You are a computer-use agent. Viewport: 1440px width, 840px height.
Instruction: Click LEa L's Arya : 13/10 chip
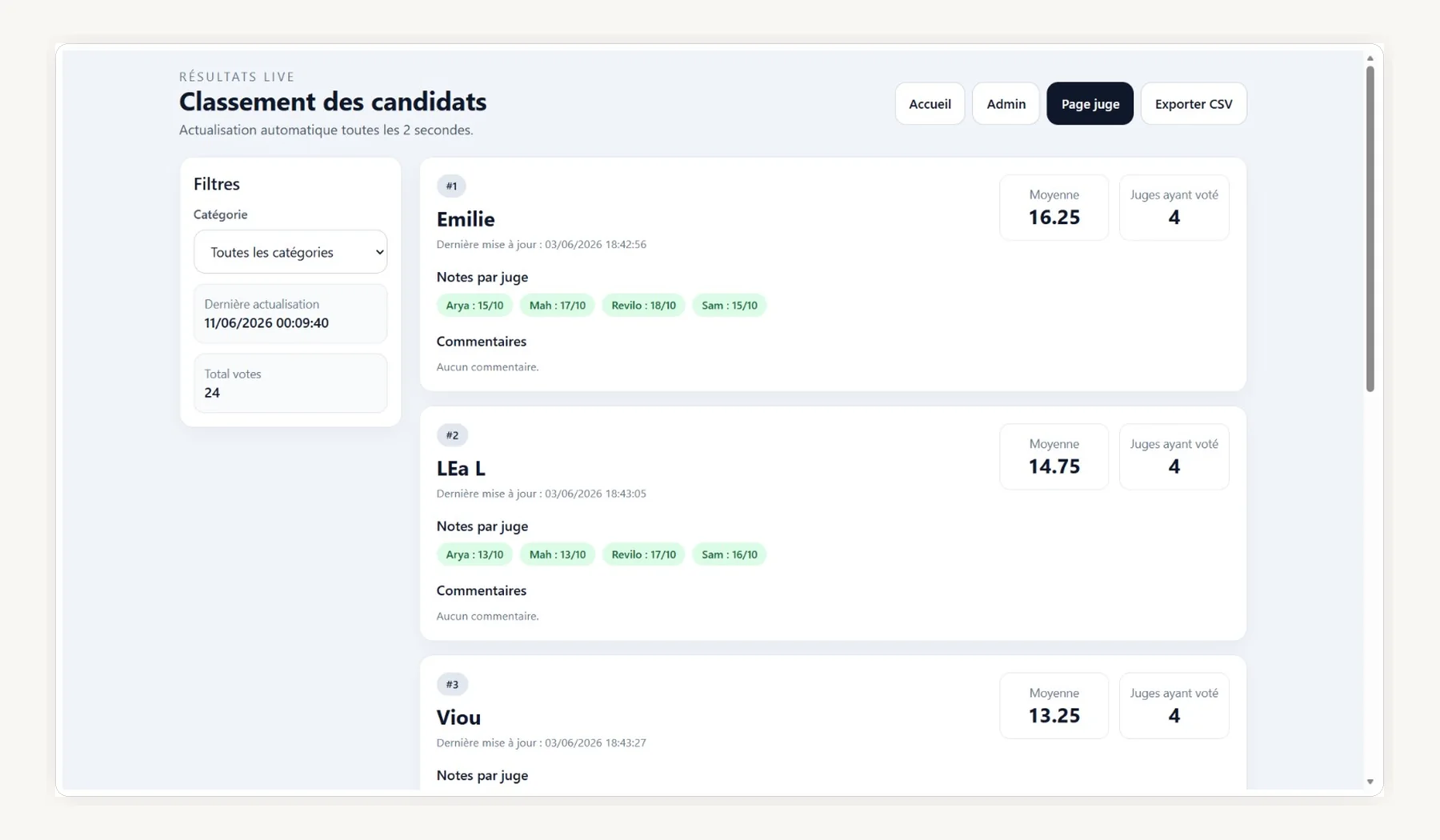[x=474, y=554]
